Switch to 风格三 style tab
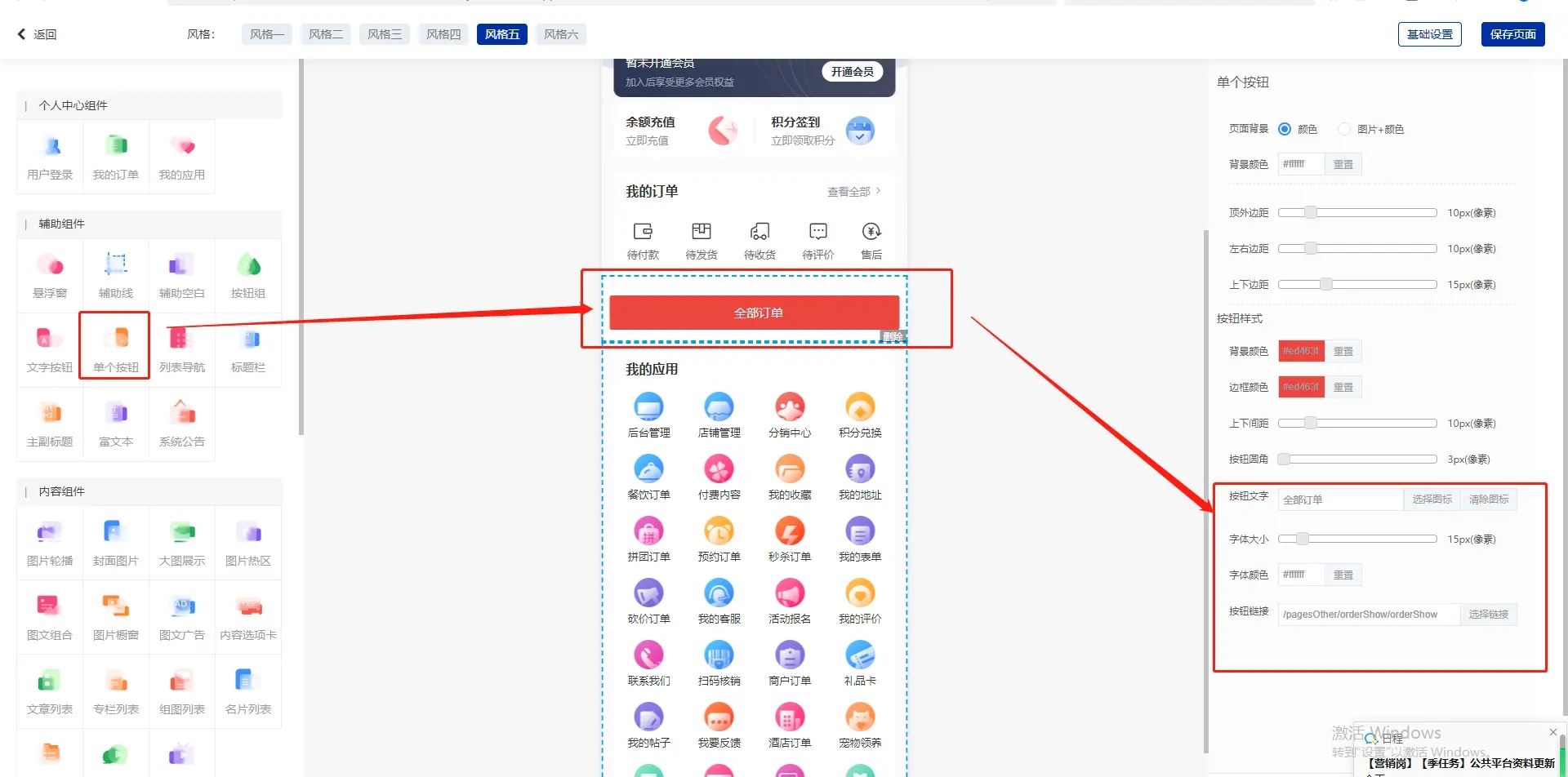Image resolution: width=1568 pixels, height=777 pixels. 385,34
